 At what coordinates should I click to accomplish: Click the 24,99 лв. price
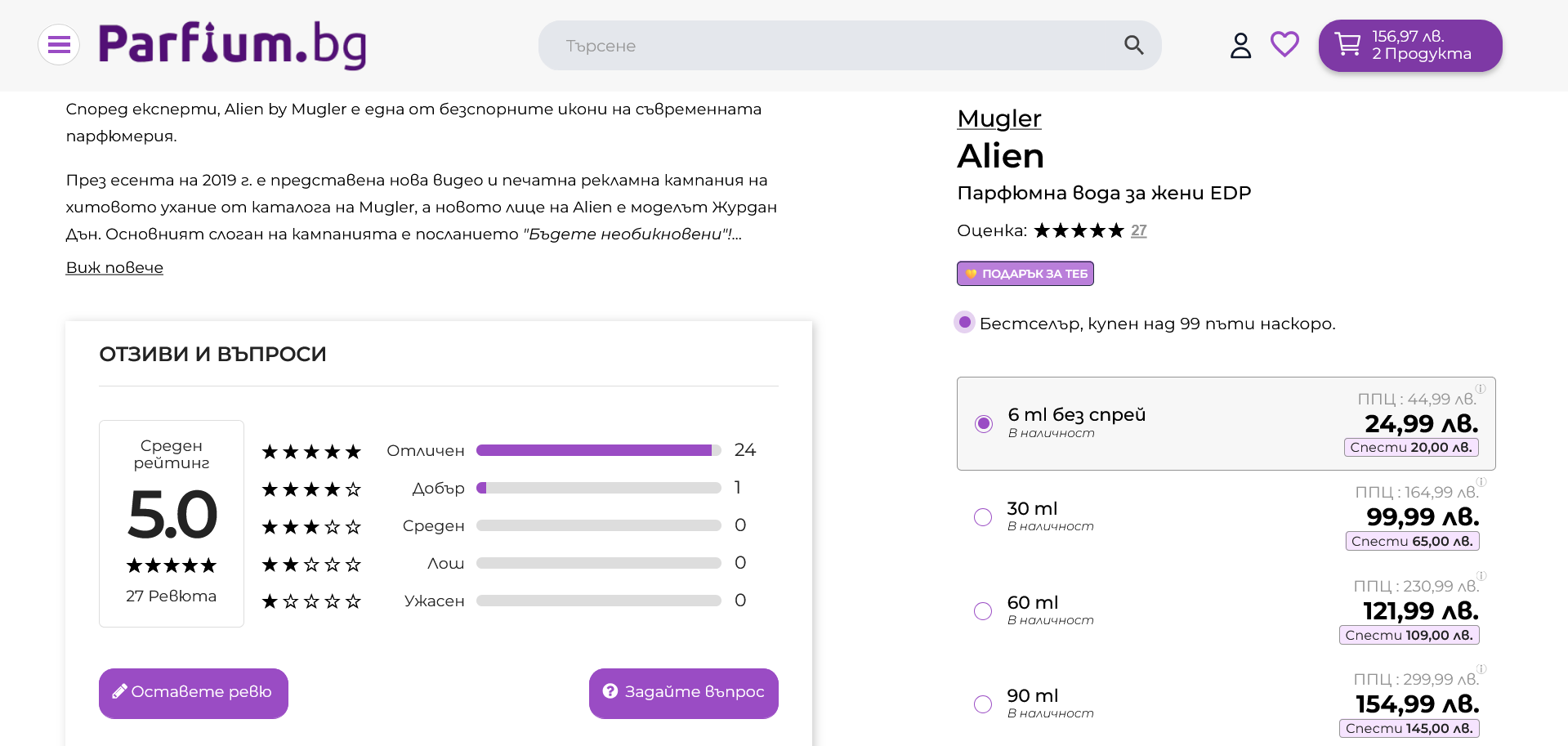pos(1422,423)
